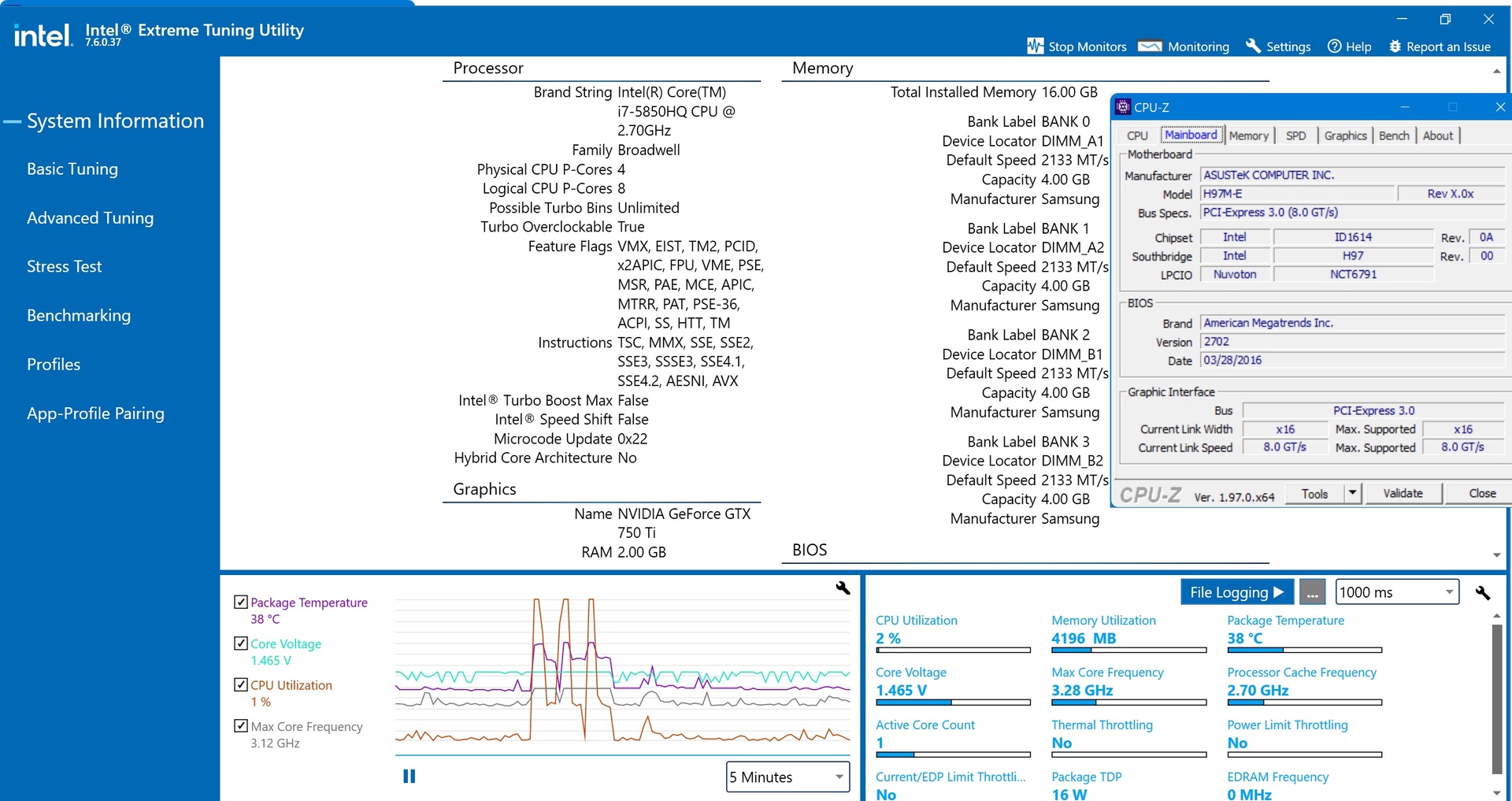
Task: Click the CPU-Z Tools button
Action: click(1315, 494)
